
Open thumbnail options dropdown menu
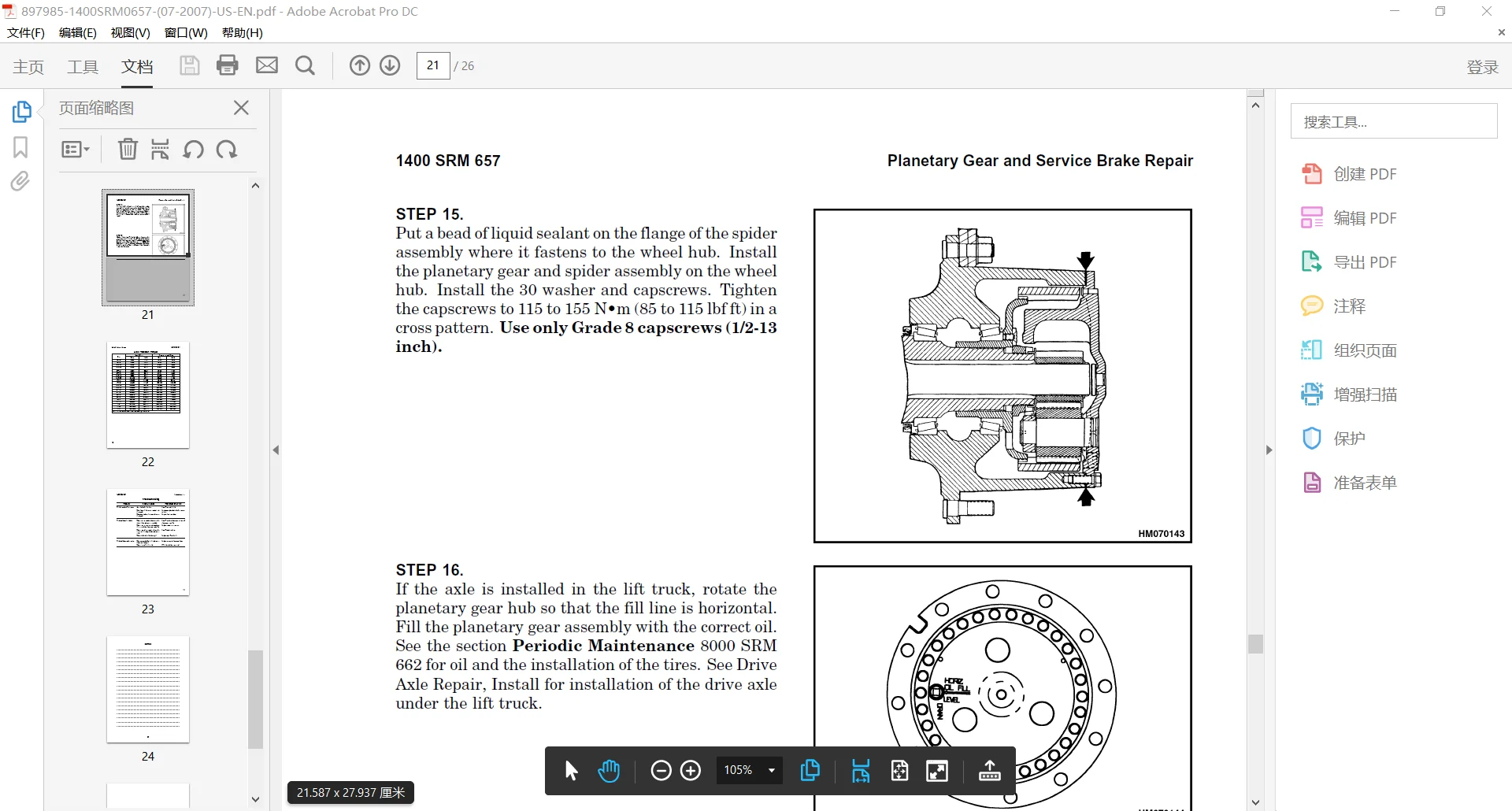76,150
